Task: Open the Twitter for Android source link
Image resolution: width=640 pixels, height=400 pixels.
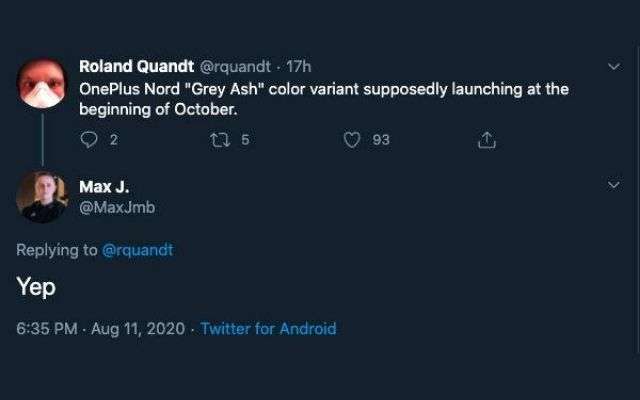Action: [268, 328]
